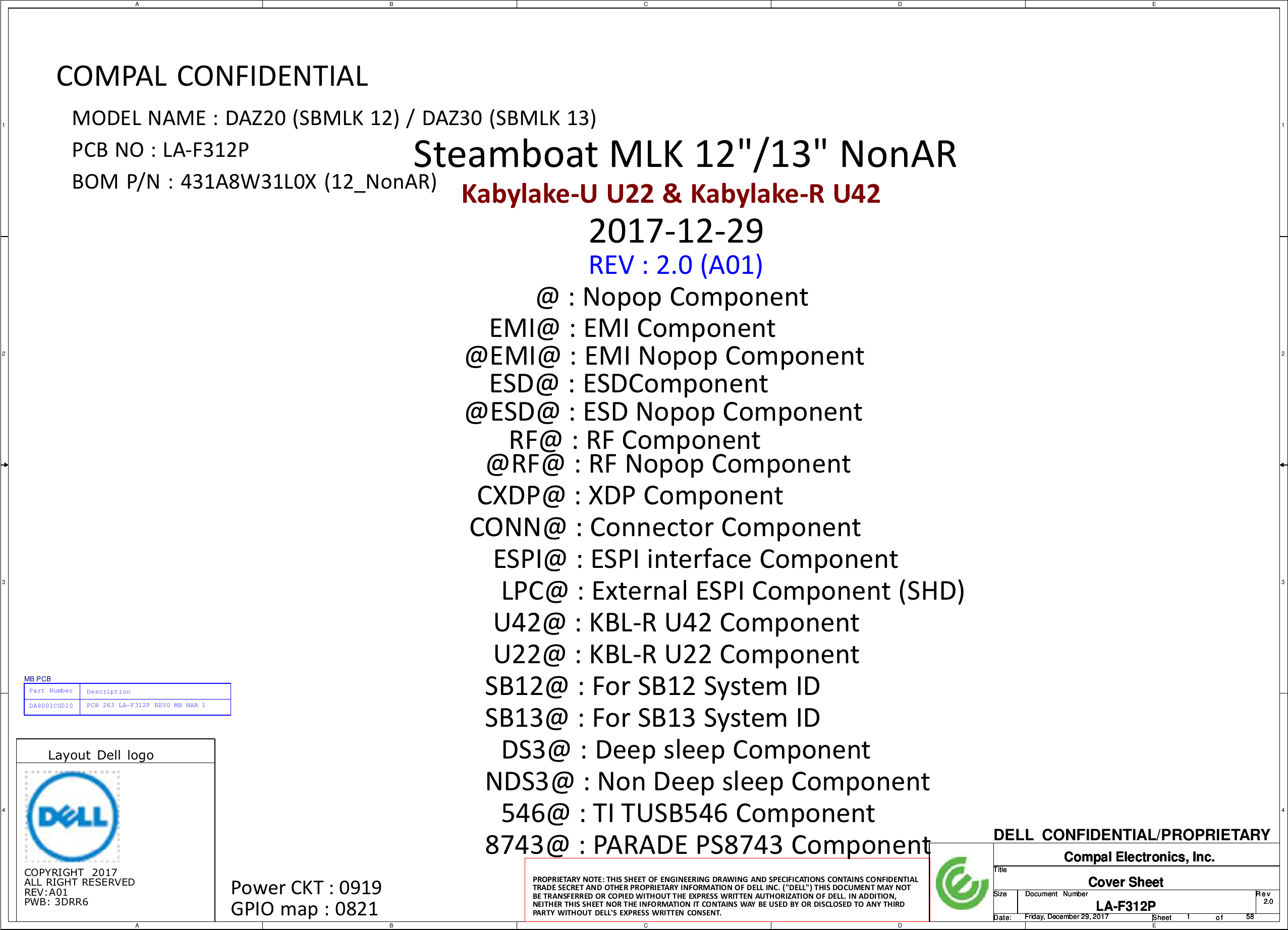Select the 'COMPAL CONFIDENTIAL' heading
This screenshot has width=1288, height=930.
(x=212, y=76)
